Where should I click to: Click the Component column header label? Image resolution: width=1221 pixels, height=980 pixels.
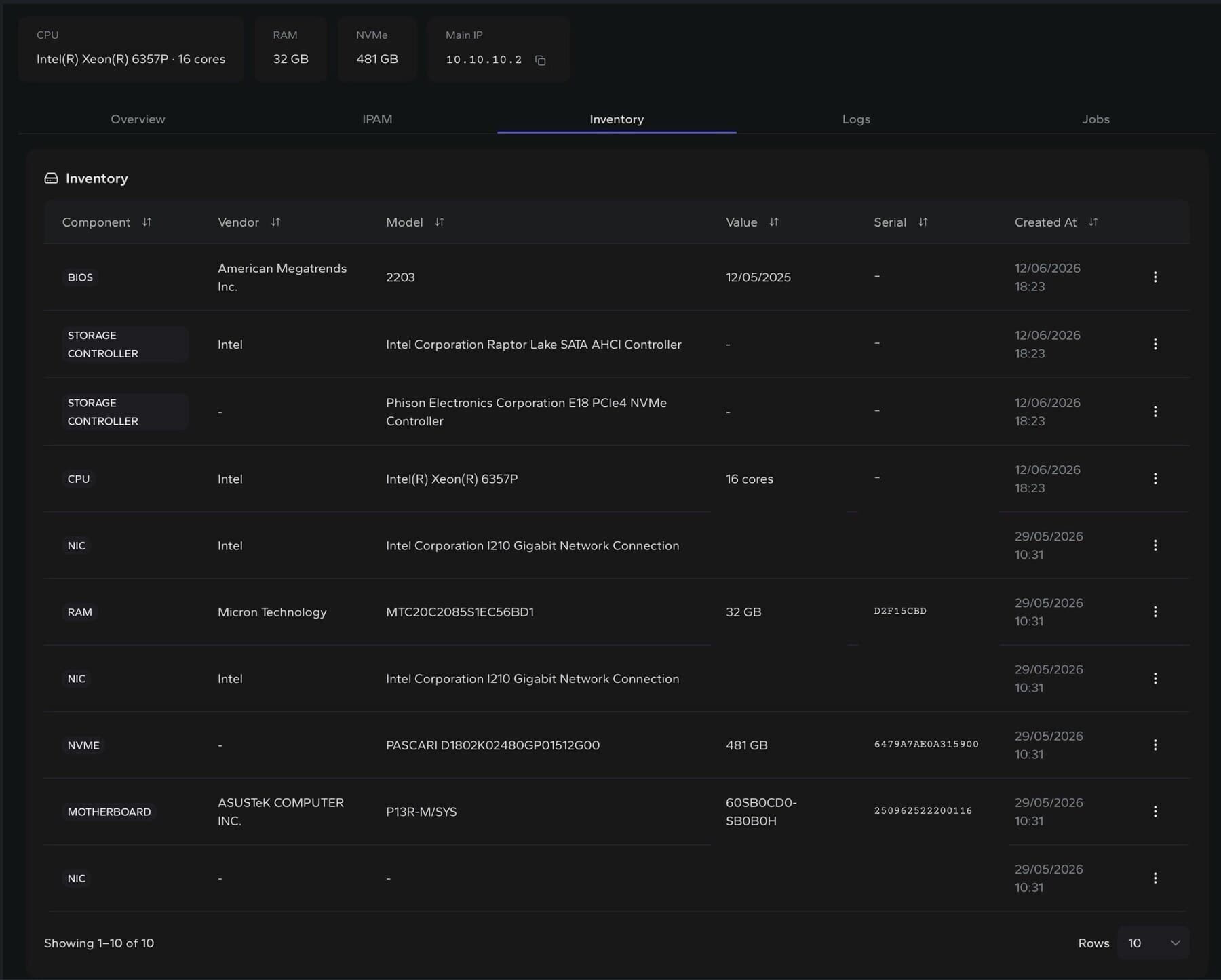click(96, 222)
